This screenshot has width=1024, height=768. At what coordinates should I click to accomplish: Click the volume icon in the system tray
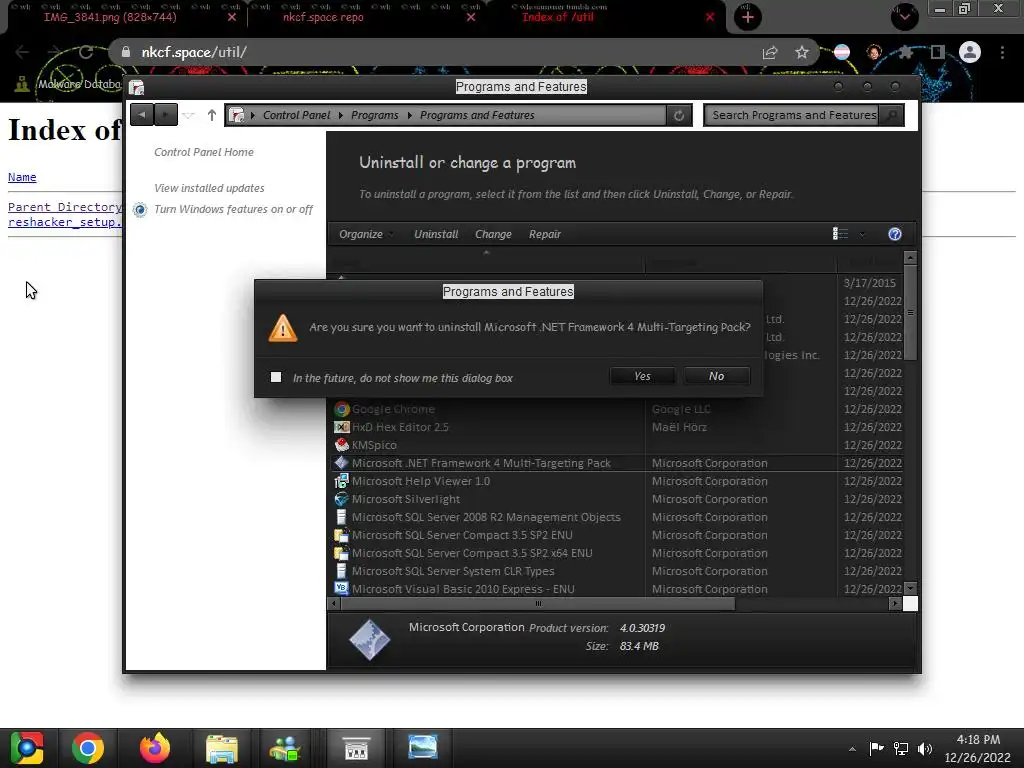[x=925, y=748]
